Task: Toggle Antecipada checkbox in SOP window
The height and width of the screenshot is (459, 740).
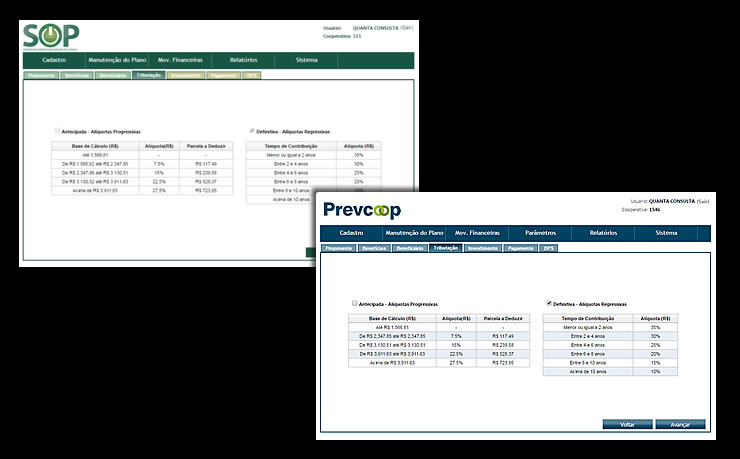Action: tap(57, 131)
